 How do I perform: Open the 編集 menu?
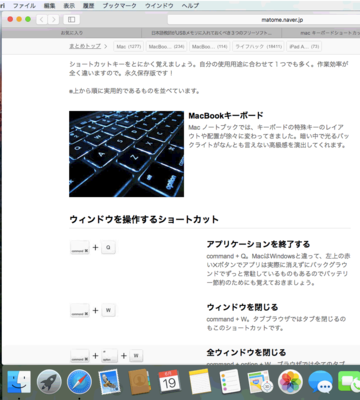pos(49,6)
